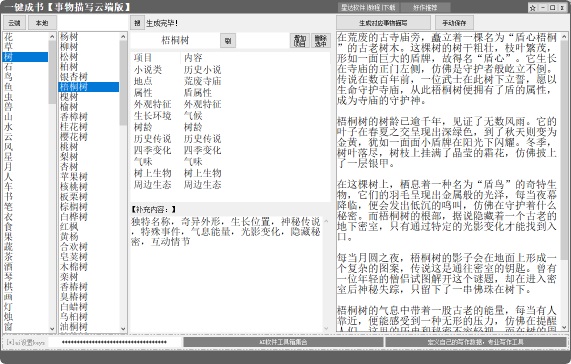Click the ai设置keys label
The image size is (571, 364).
[x=26, y=342]
